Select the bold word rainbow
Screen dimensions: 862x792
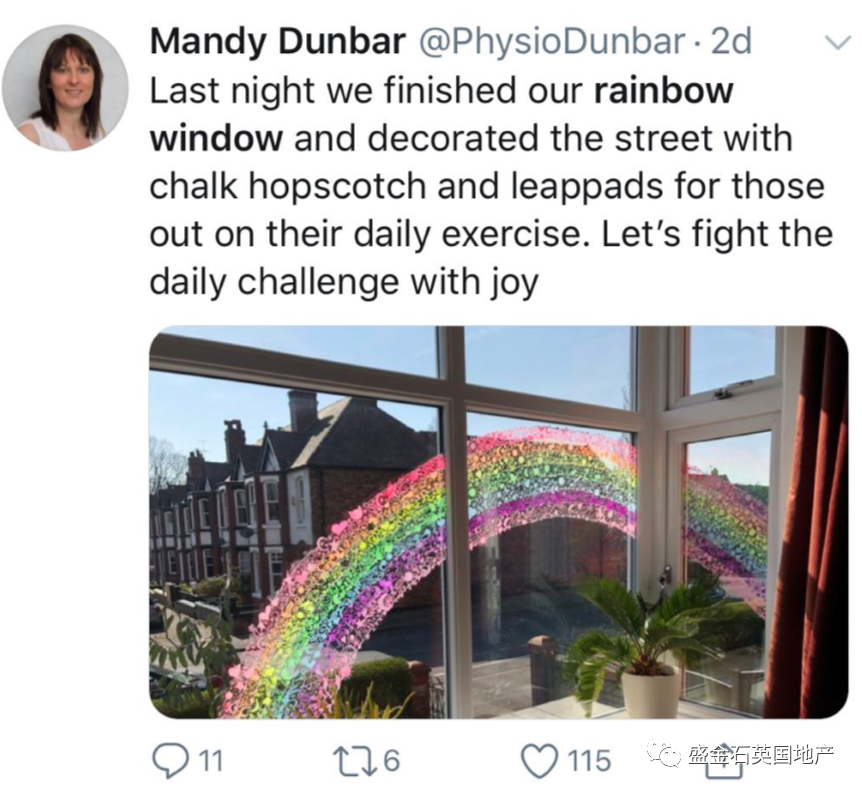click(664, 90)
